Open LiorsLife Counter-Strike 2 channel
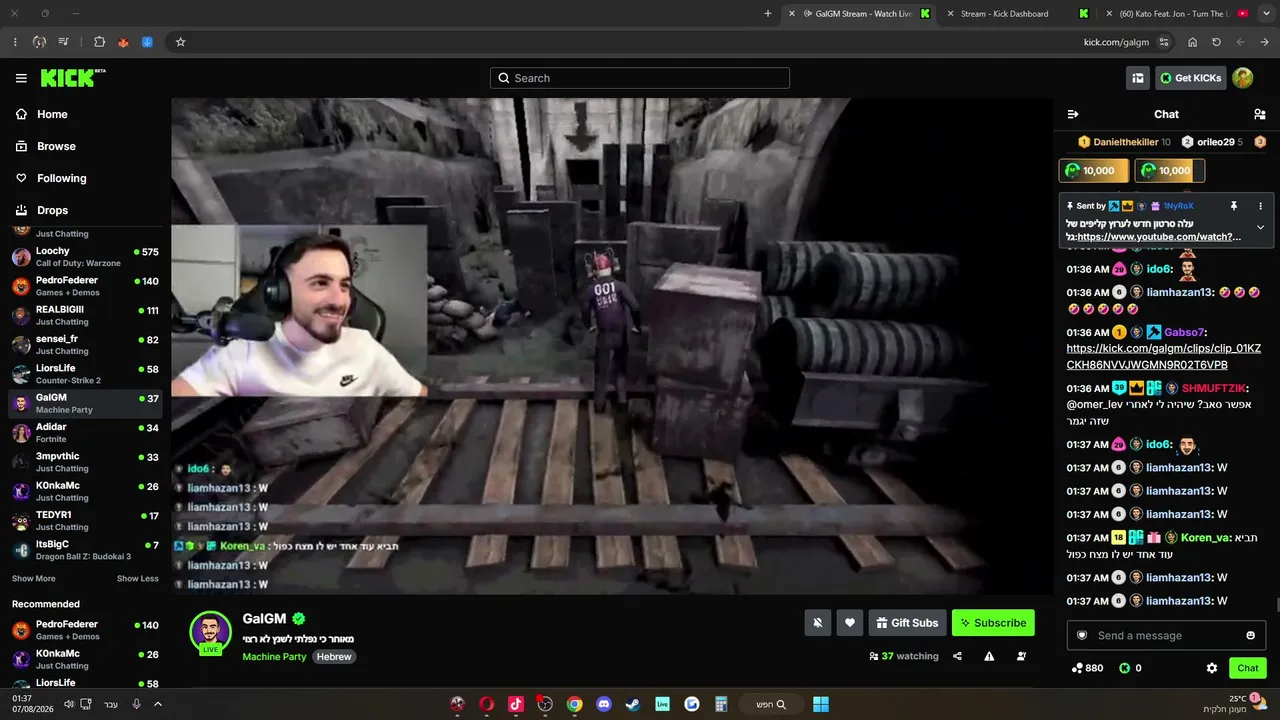This screenshot has height=720, width=1280. pyautogui.click(x=86, y=374)
